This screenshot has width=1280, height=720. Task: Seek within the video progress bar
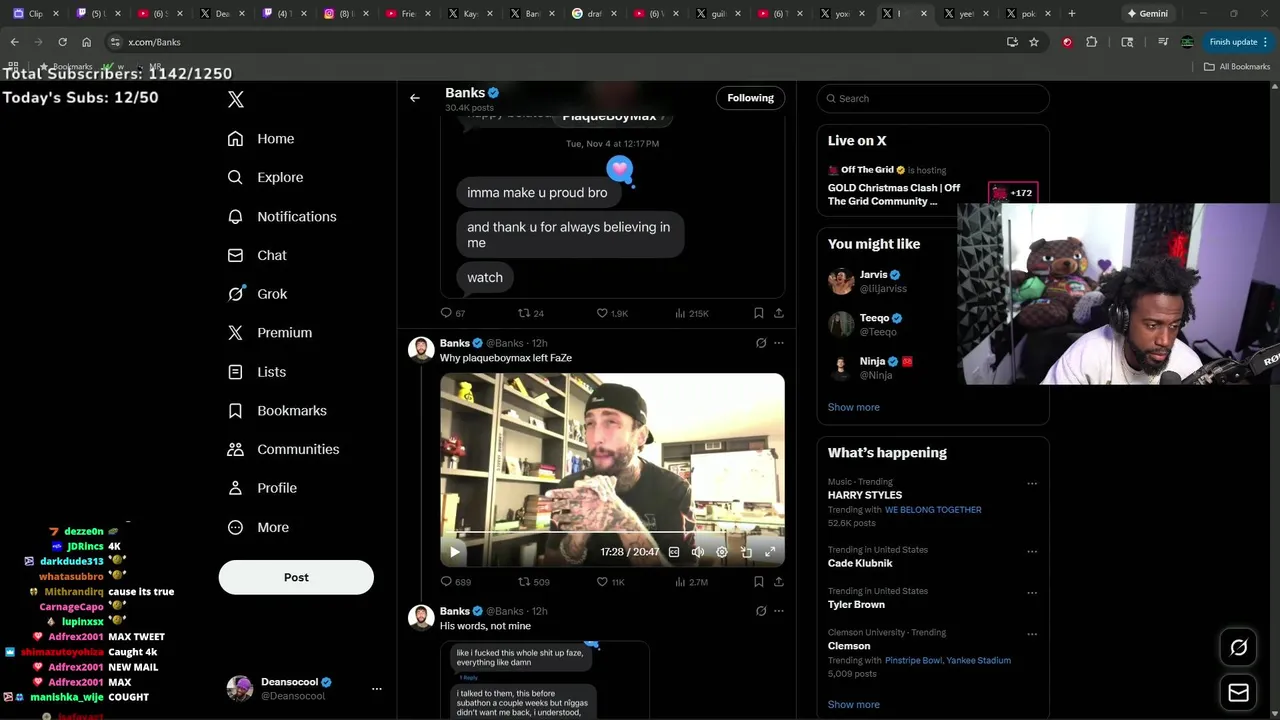[612, 532]
